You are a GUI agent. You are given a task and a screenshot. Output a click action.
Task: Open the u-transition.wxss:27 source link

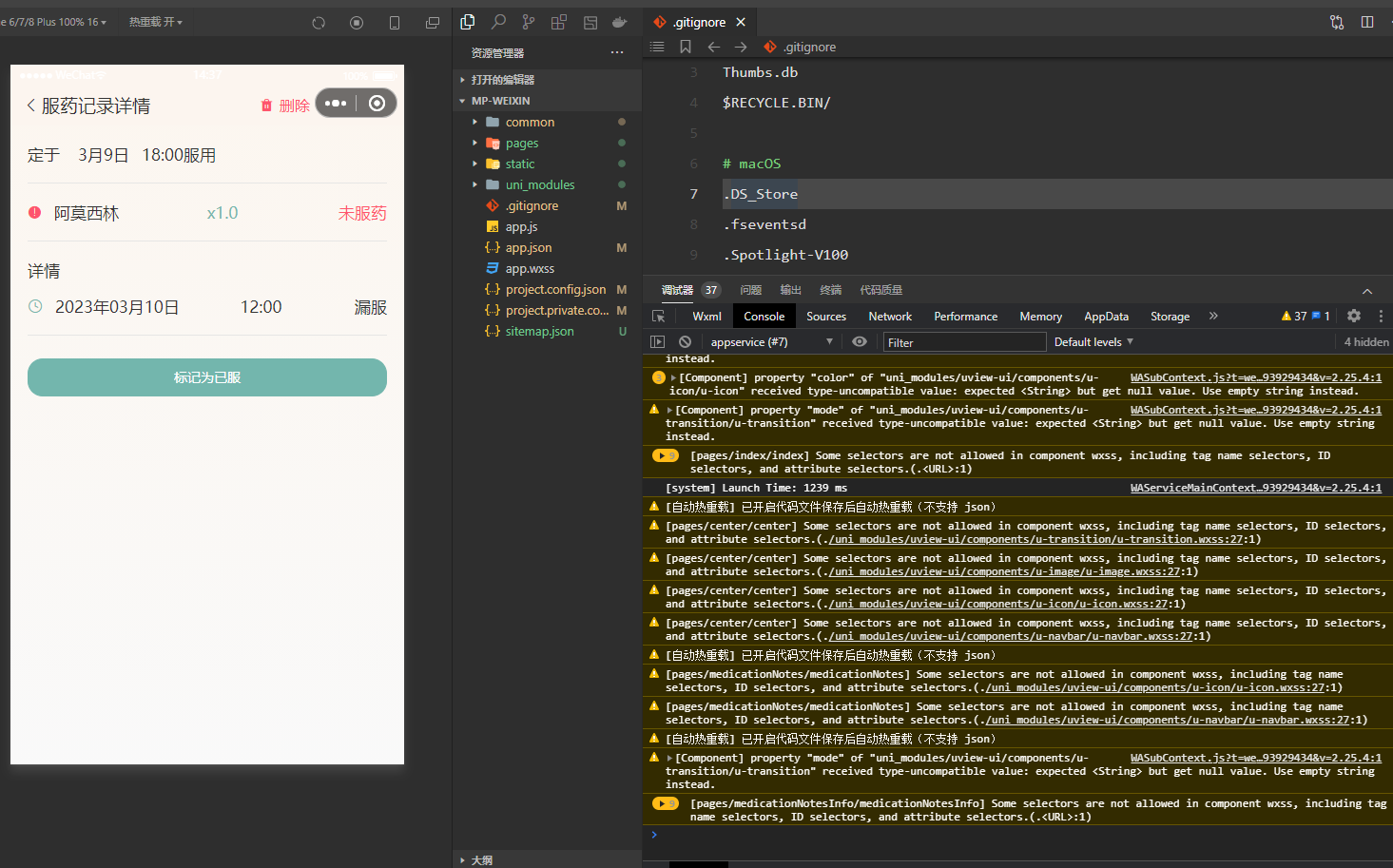tap(1035, 539)
